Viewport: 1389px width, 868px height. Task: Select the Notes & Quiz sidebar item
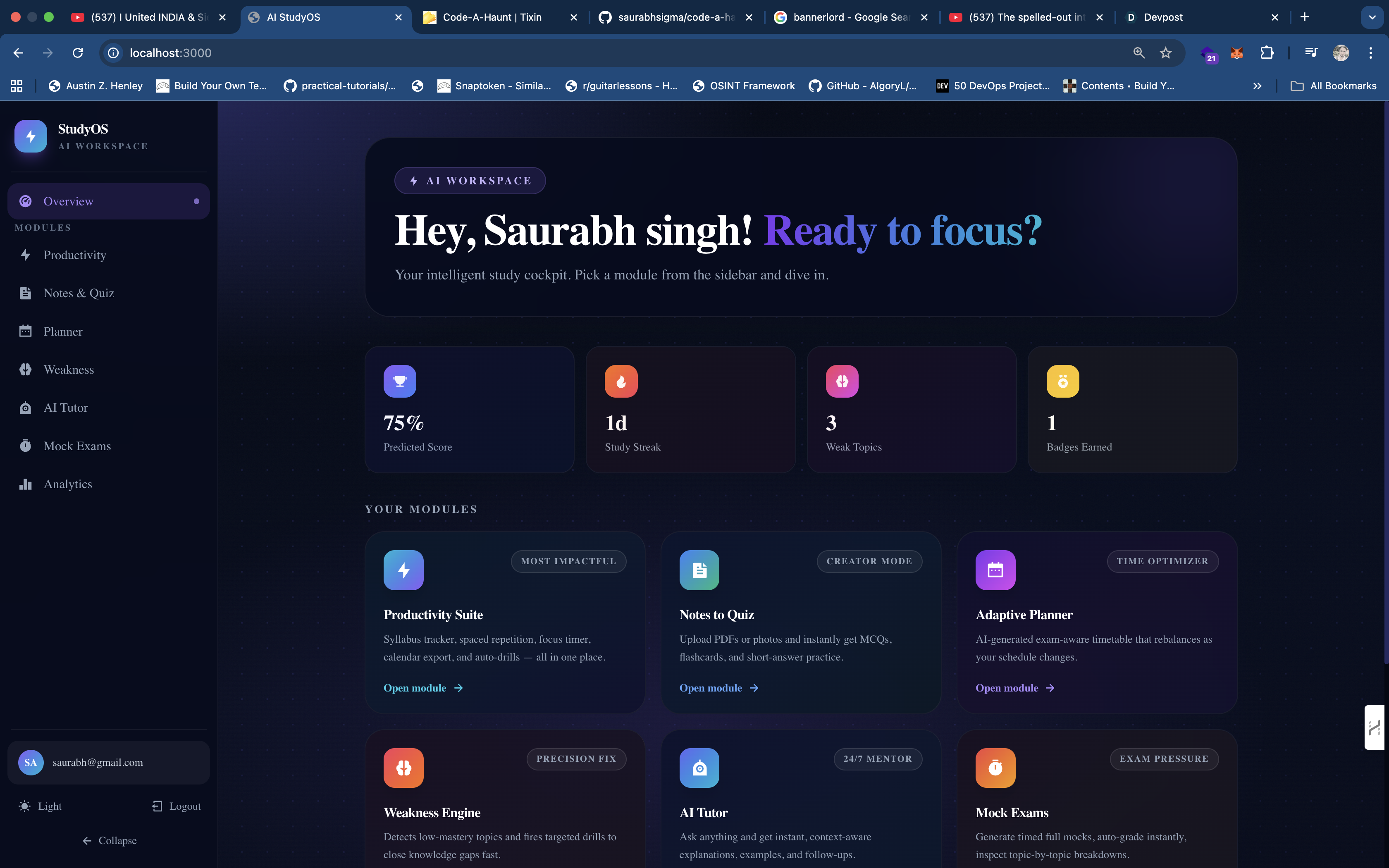click(x=79, y=293)
